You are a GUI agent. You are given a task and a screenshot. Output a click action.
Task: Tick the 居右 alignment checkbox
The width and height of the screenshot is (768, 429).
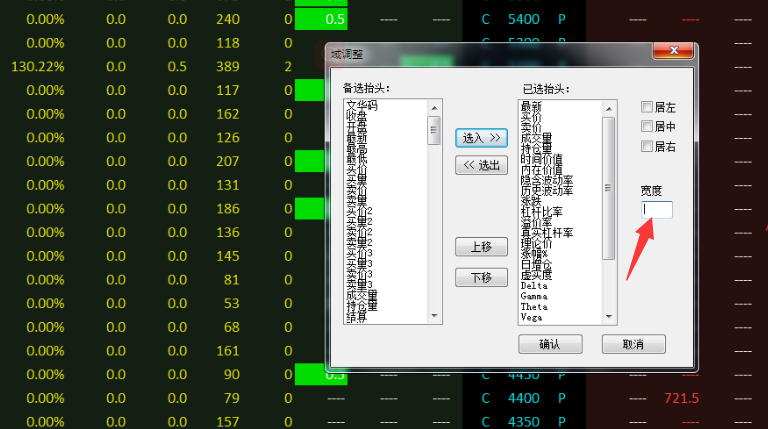[647, 147]
